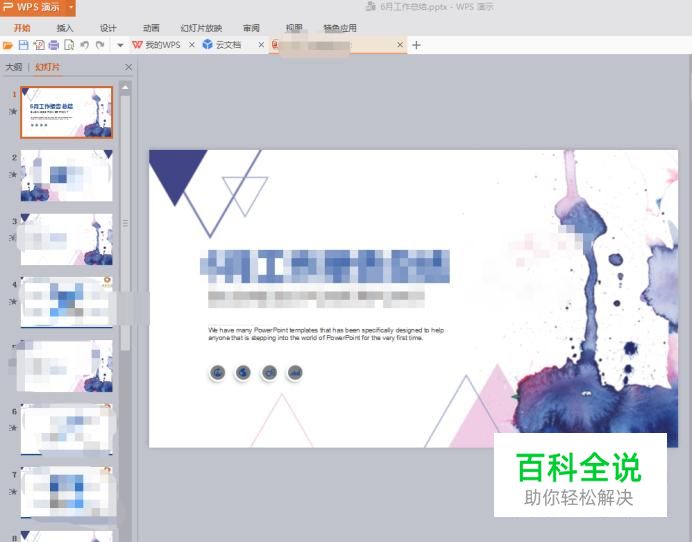Go to the 审阅 ribbon tab
Image resolution: width=692 pixels, height=542 pixels.
pos(251,28)
